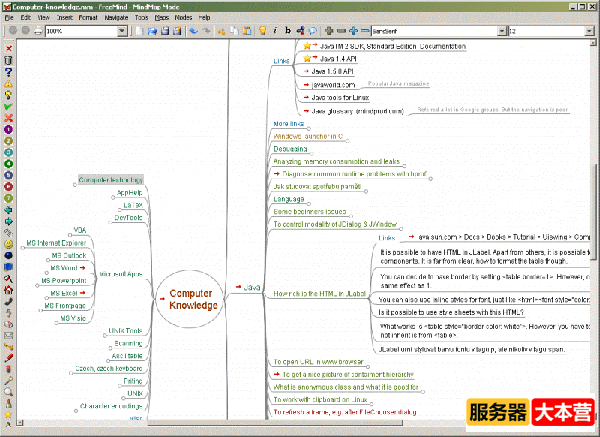
Task: Click the trash can remove all icons
Action: pos(8,60)
